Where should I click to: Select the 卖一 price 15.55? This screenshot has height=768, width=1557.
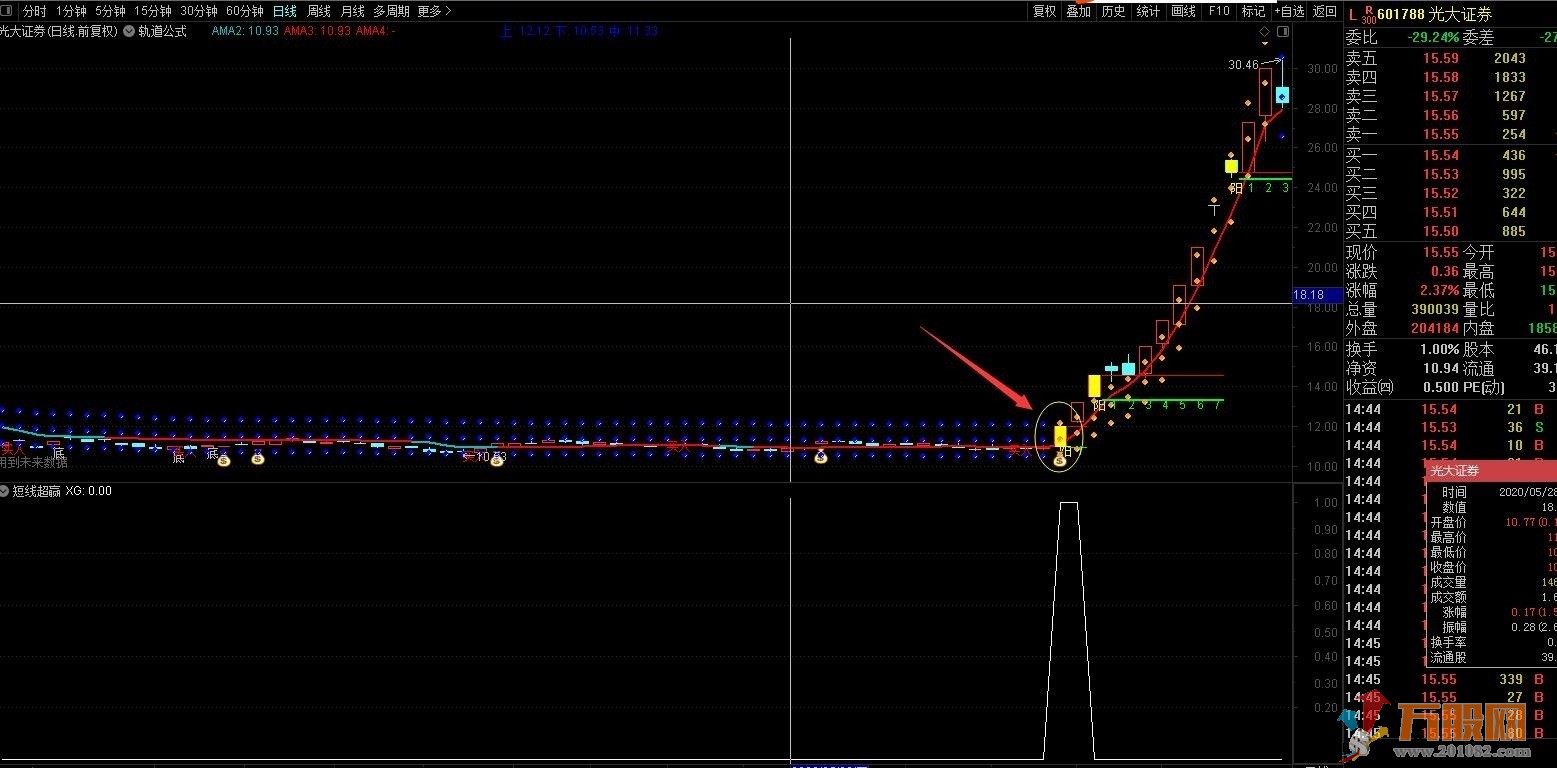[1441, 135]
